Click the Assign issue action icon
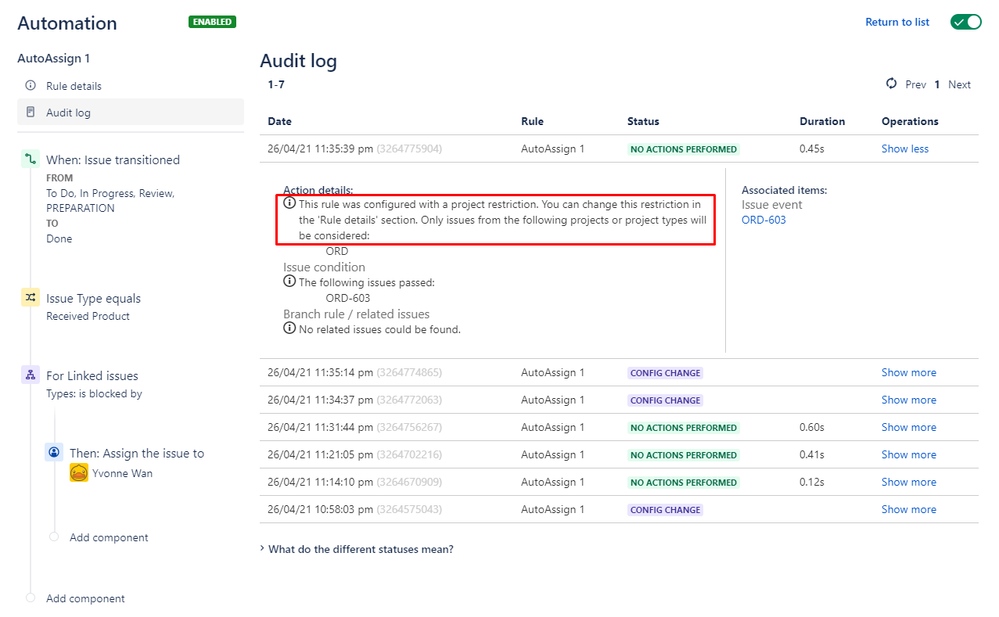 coord(54,453)
